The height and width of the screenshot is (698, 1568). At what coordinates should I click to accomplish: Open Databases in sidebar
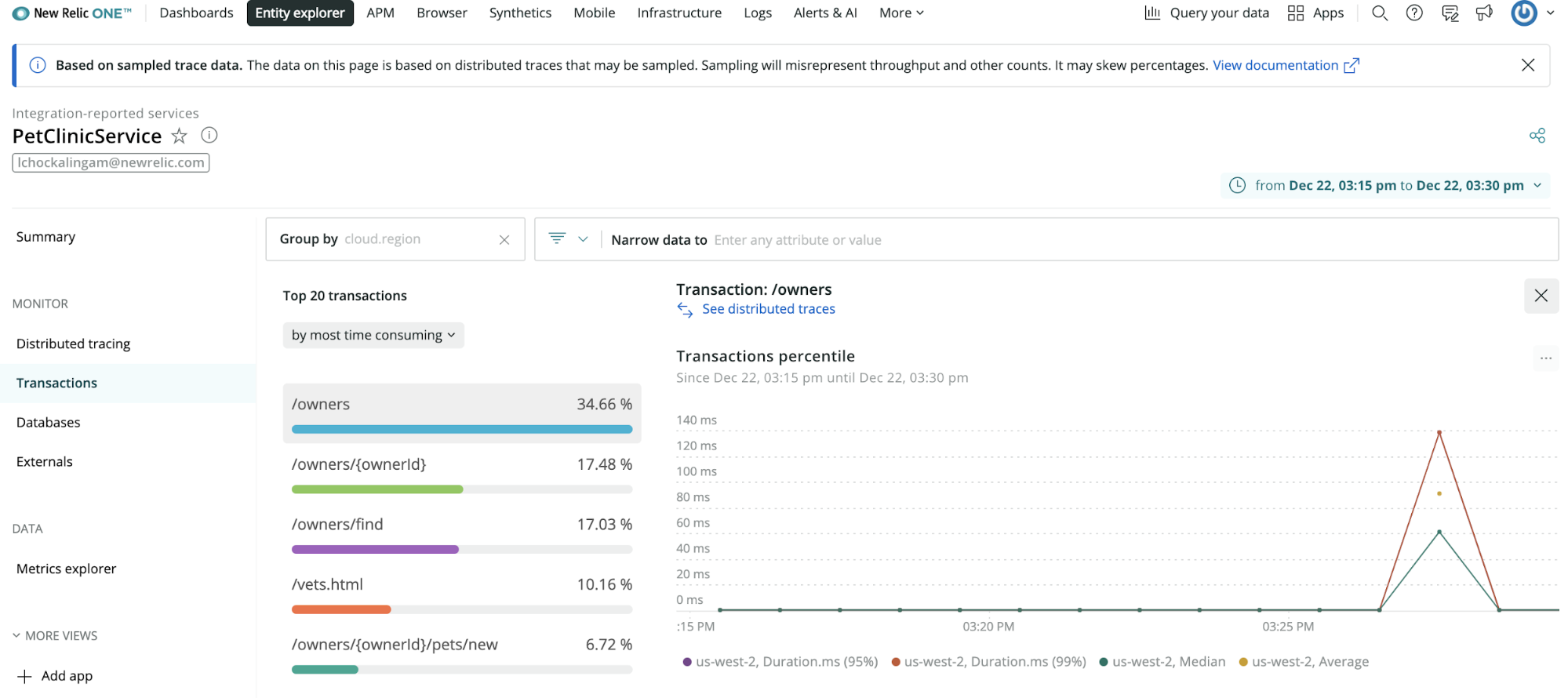(x=48, y=422)
